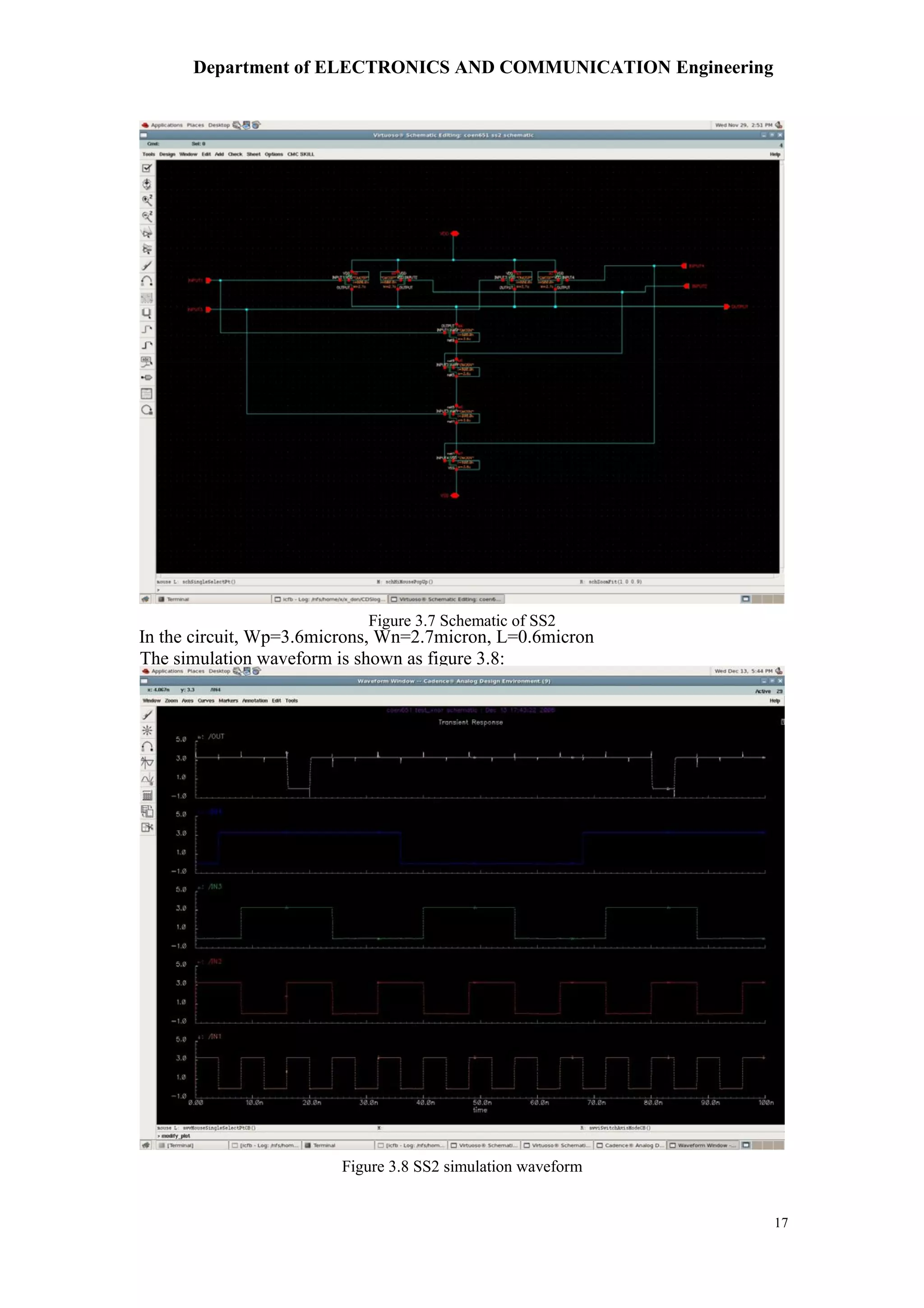The image size is (924, 1308).
Task: Click the Check and Save icon in schematic editor
Action: point(147,169)
